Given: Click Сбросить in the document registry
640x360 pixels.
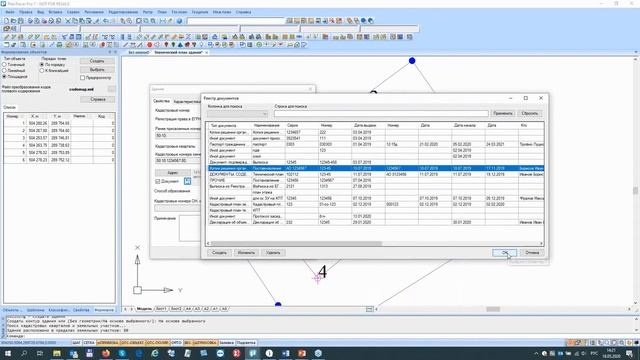Looking at the screenshot, I should point(529,113).
